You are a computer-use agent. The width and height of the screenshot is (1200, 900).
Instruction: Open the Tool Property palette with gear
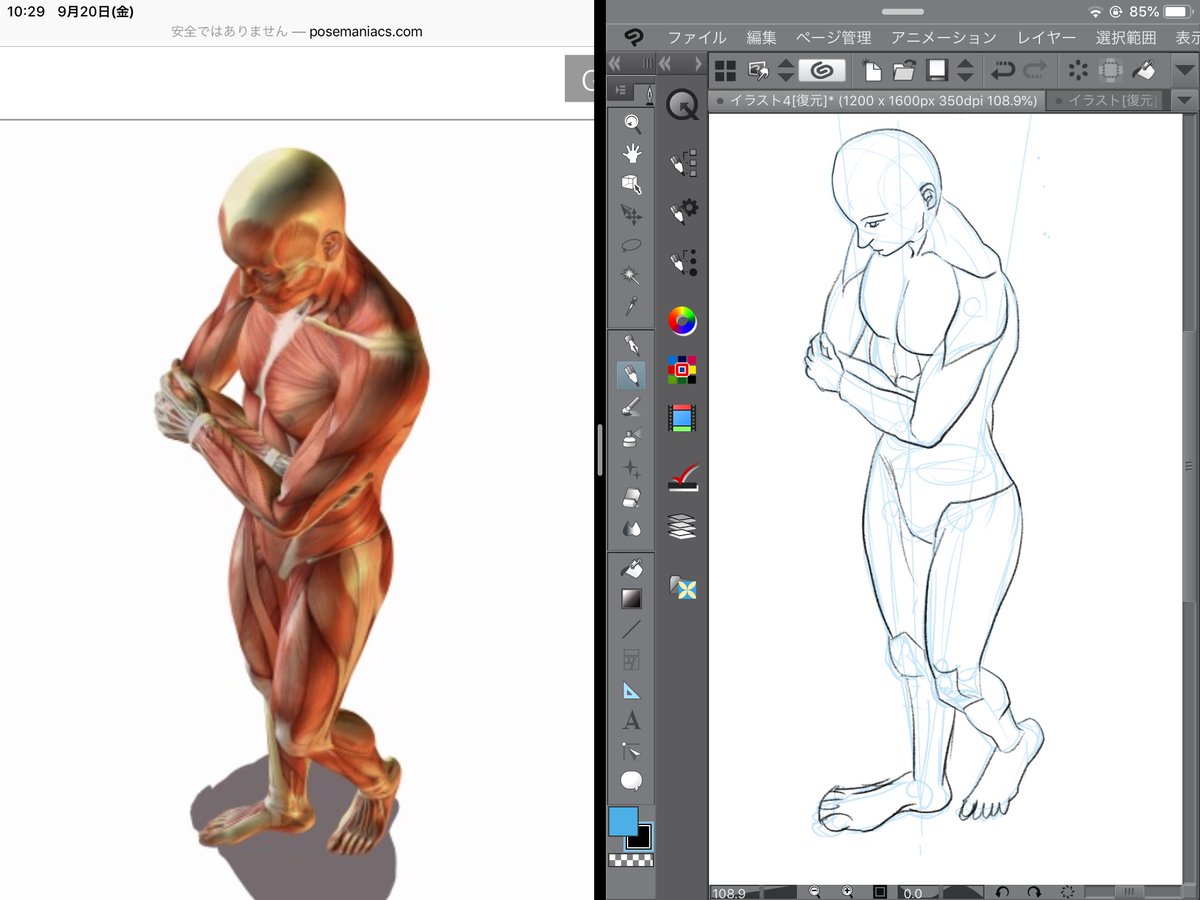point(683,211)
